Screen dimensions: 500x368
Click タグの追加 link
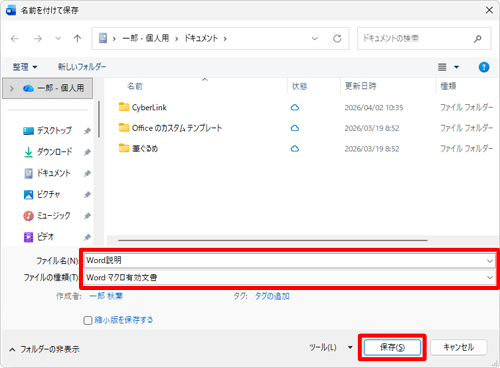[272, 296]
